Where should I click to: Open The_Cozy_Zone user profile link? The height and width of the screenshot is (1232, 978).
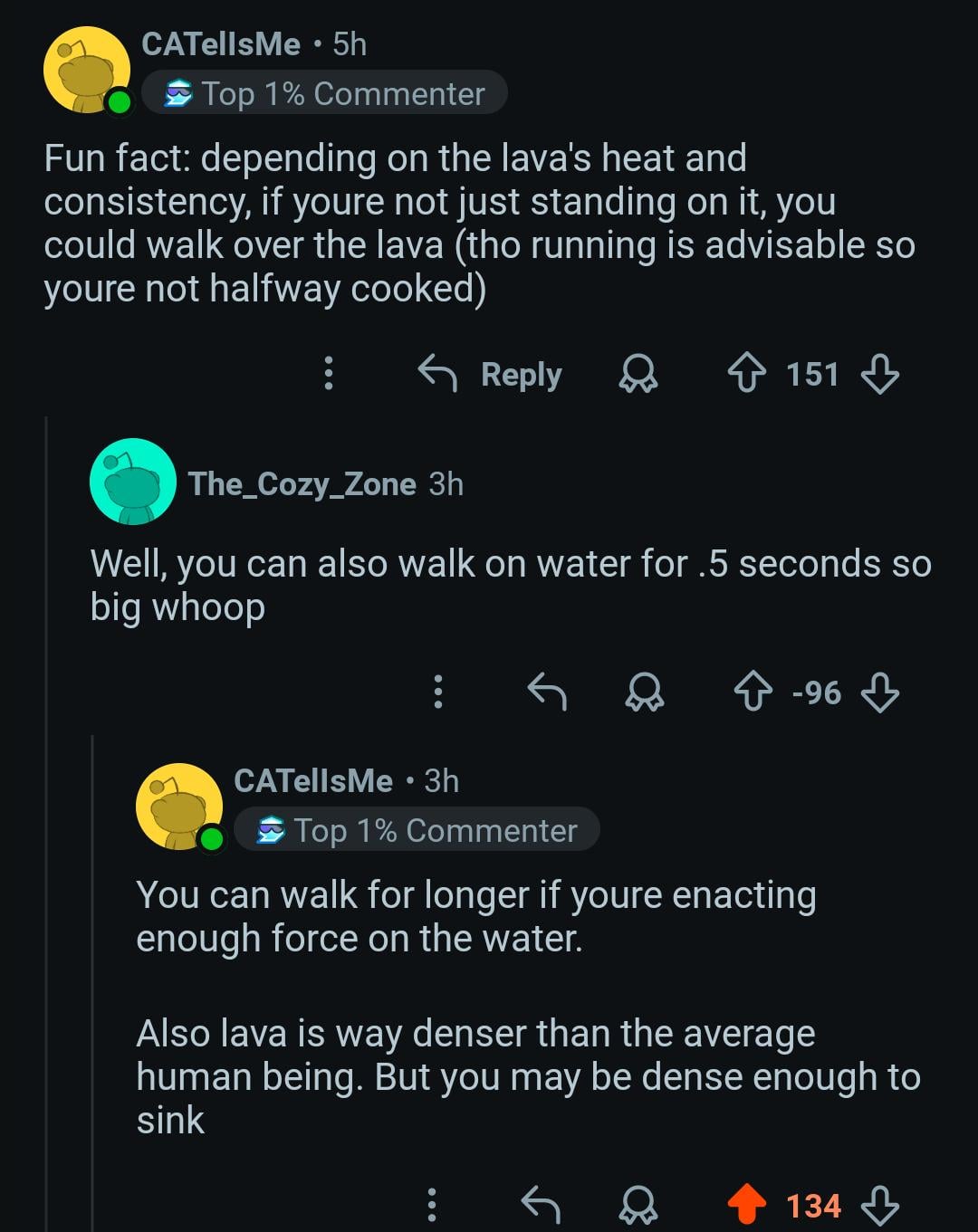[302, 484]
